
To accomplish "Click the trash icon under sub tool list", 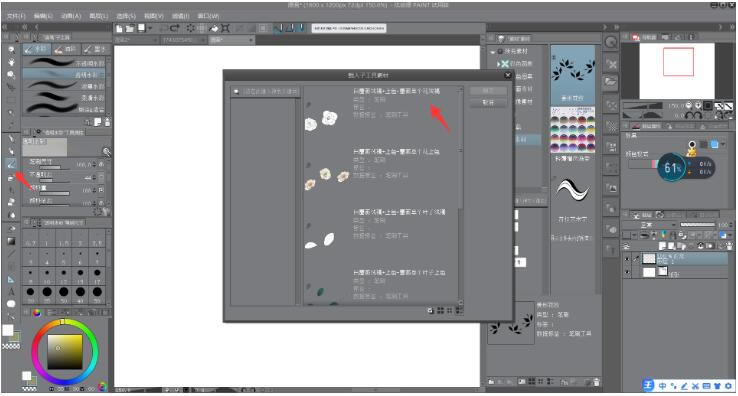I will click(107, 122).
